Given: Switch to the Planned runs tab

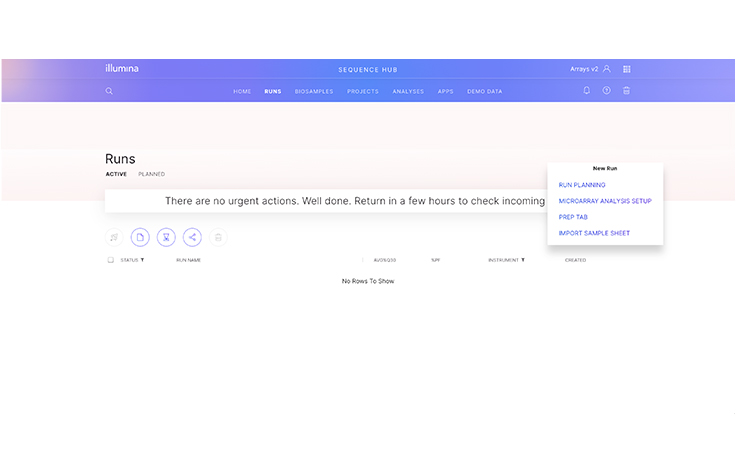Looking at the screenshot, I should pos(151,174).
